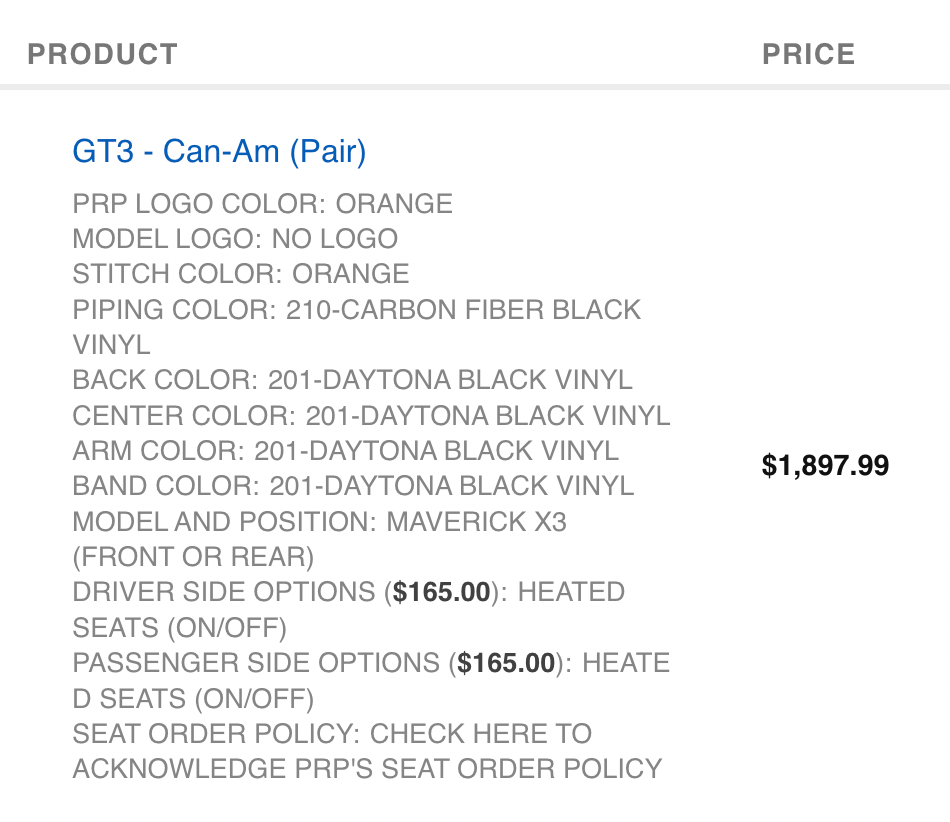Viewport: 950px width, 822px height.
Task: Open the GT3 - Can-Am (Pair) product link
Action: coord(219,151)
